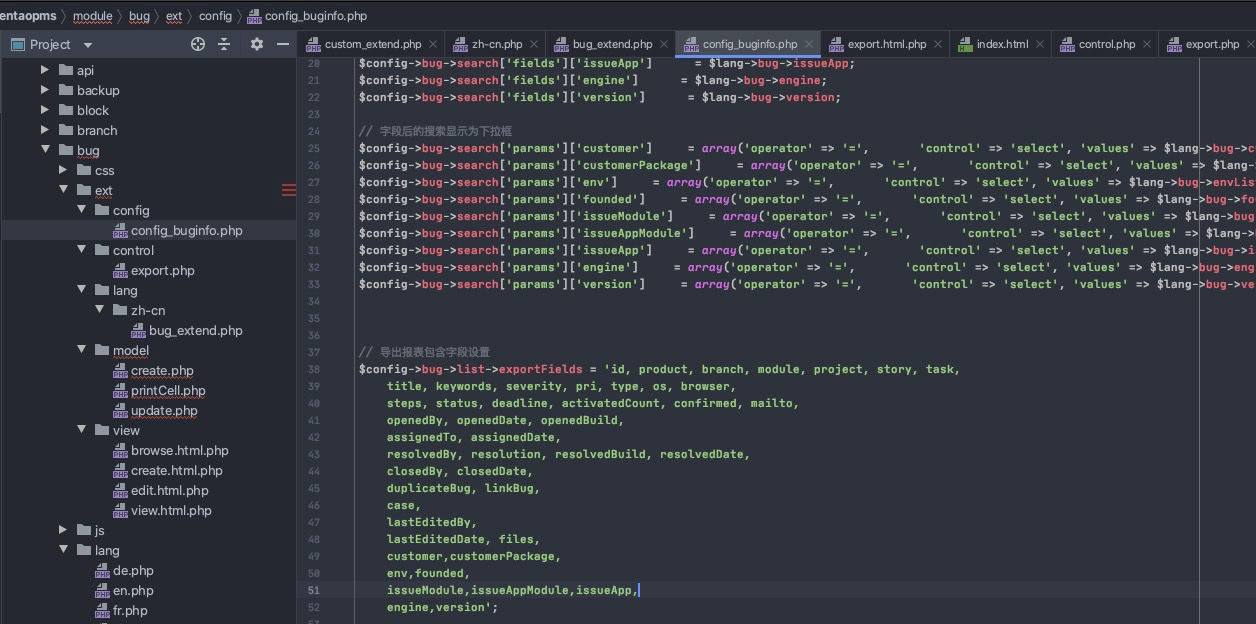Expand the backup folder arrow
This screenshot has height=624, width=1256.
pyautogui.click(x=44, y=90)
